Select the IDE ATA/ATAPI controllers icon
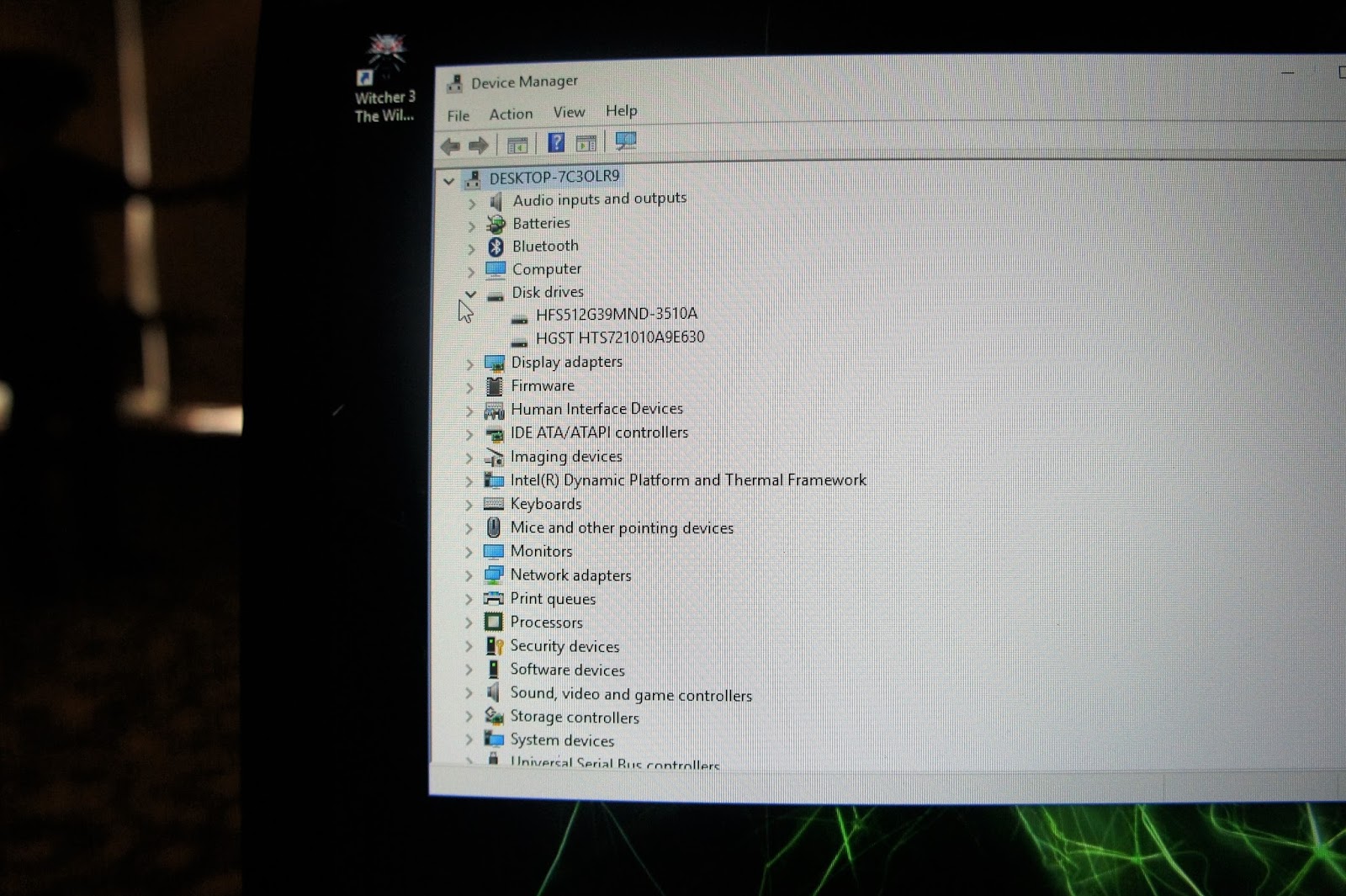The height and width of the screenshot is (896, 1346). coord(494,435)
